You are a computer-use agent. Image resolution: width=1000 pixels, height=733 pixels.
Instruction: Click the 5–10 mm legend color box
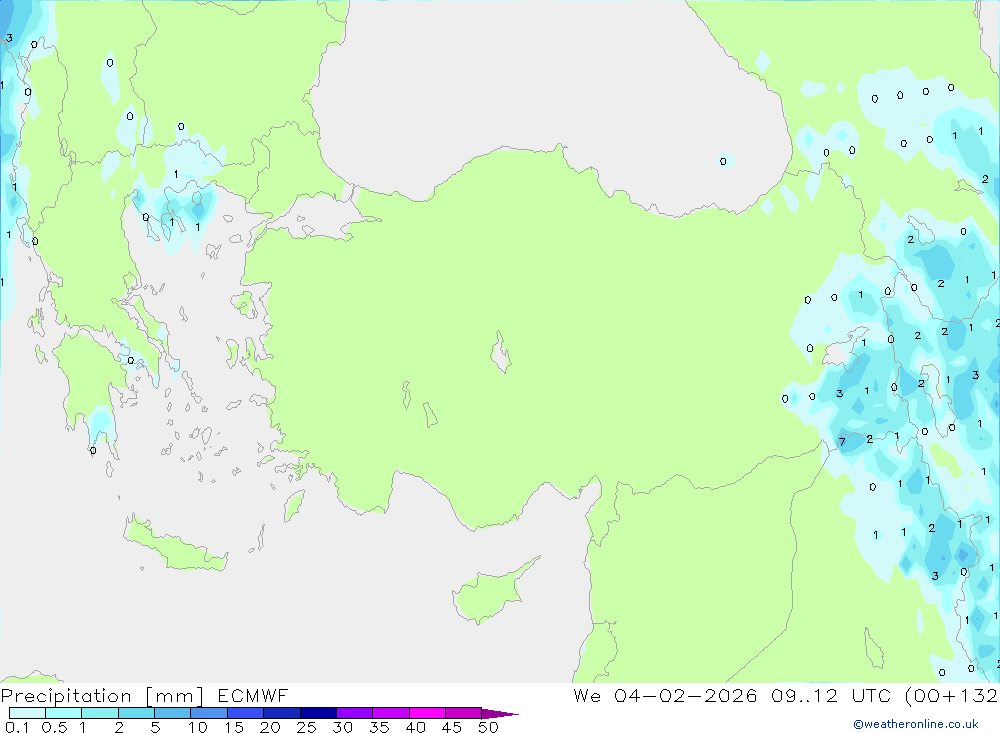pos(172,713)
